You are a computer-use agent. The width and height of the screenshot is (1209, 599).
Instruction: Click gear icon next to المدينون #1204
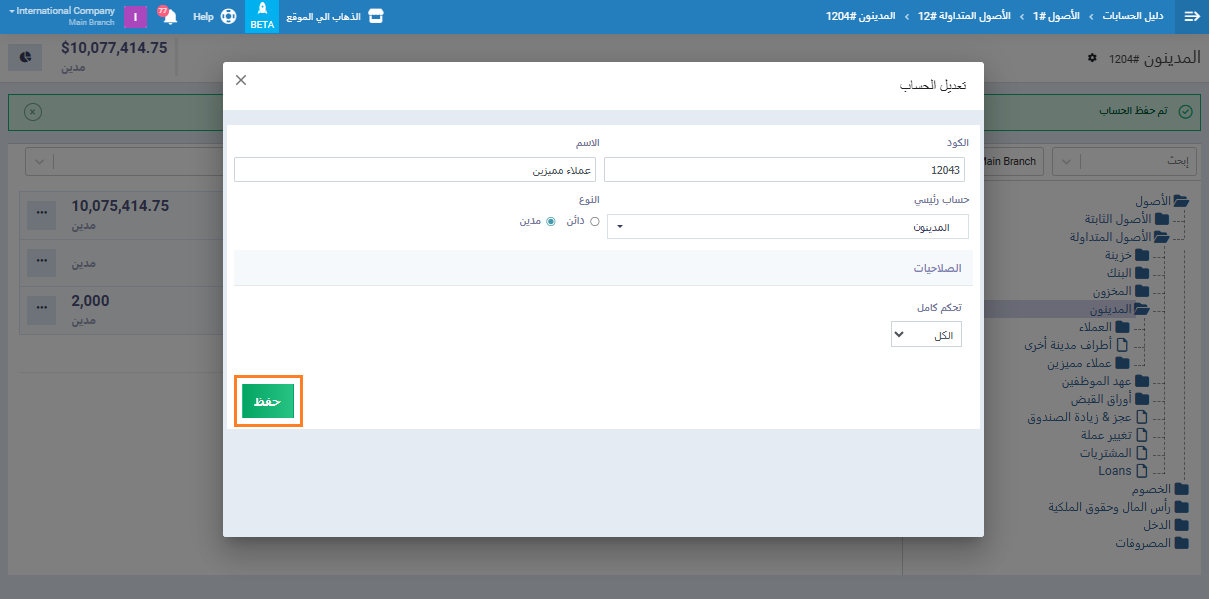coord(1092,58)
